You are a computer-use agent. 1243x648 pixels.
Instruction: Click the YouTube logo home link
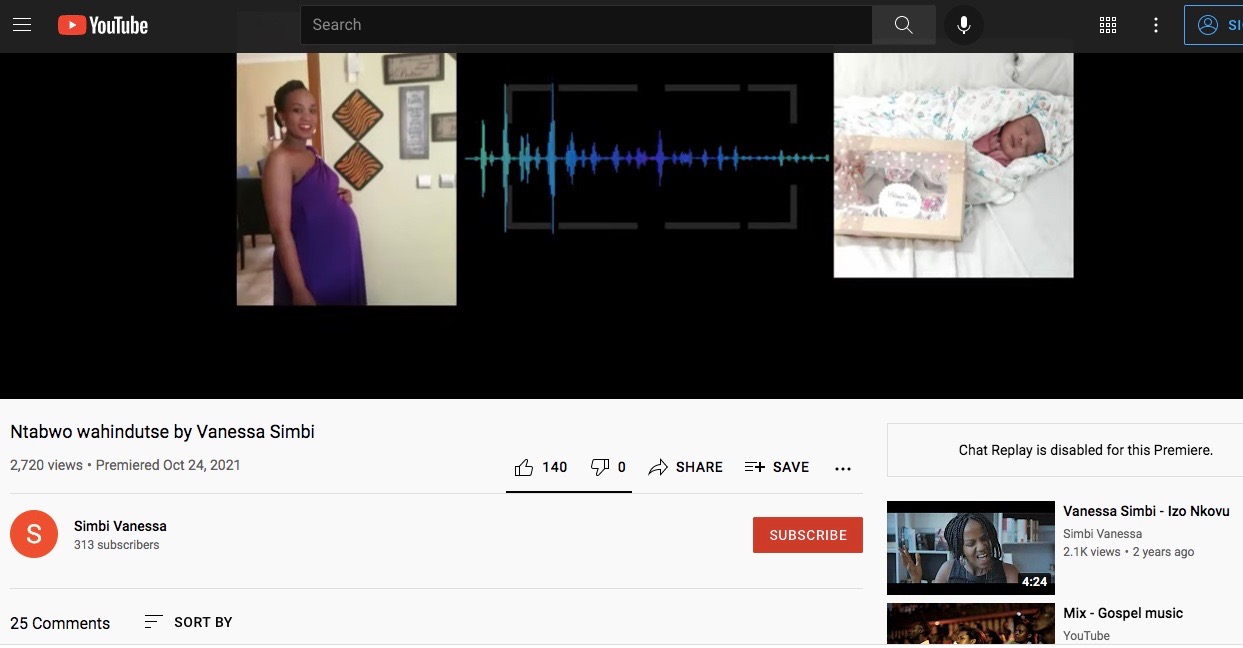(x=103, y=25)
